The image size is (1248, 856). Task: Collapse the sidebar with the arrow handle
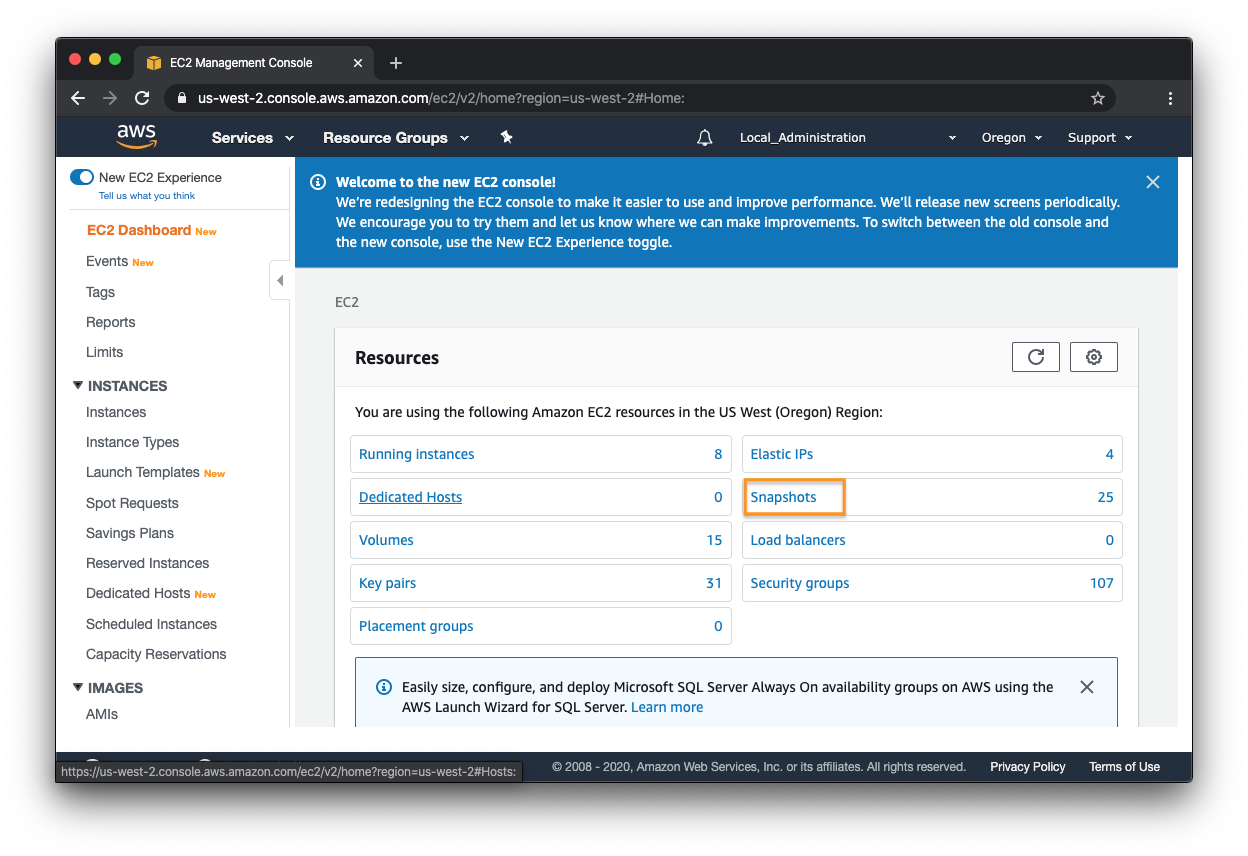(x=280, y=281)
